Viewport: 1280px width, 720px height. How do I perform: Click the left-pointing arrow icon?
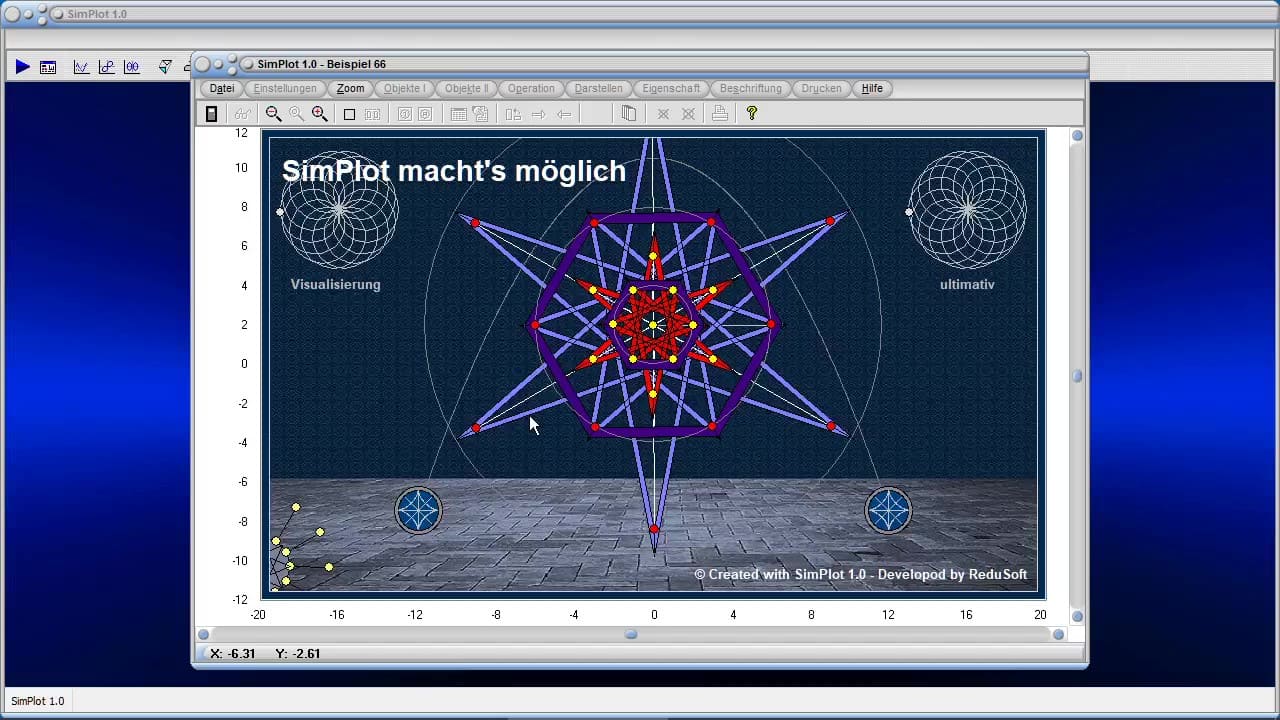point(564,114)
